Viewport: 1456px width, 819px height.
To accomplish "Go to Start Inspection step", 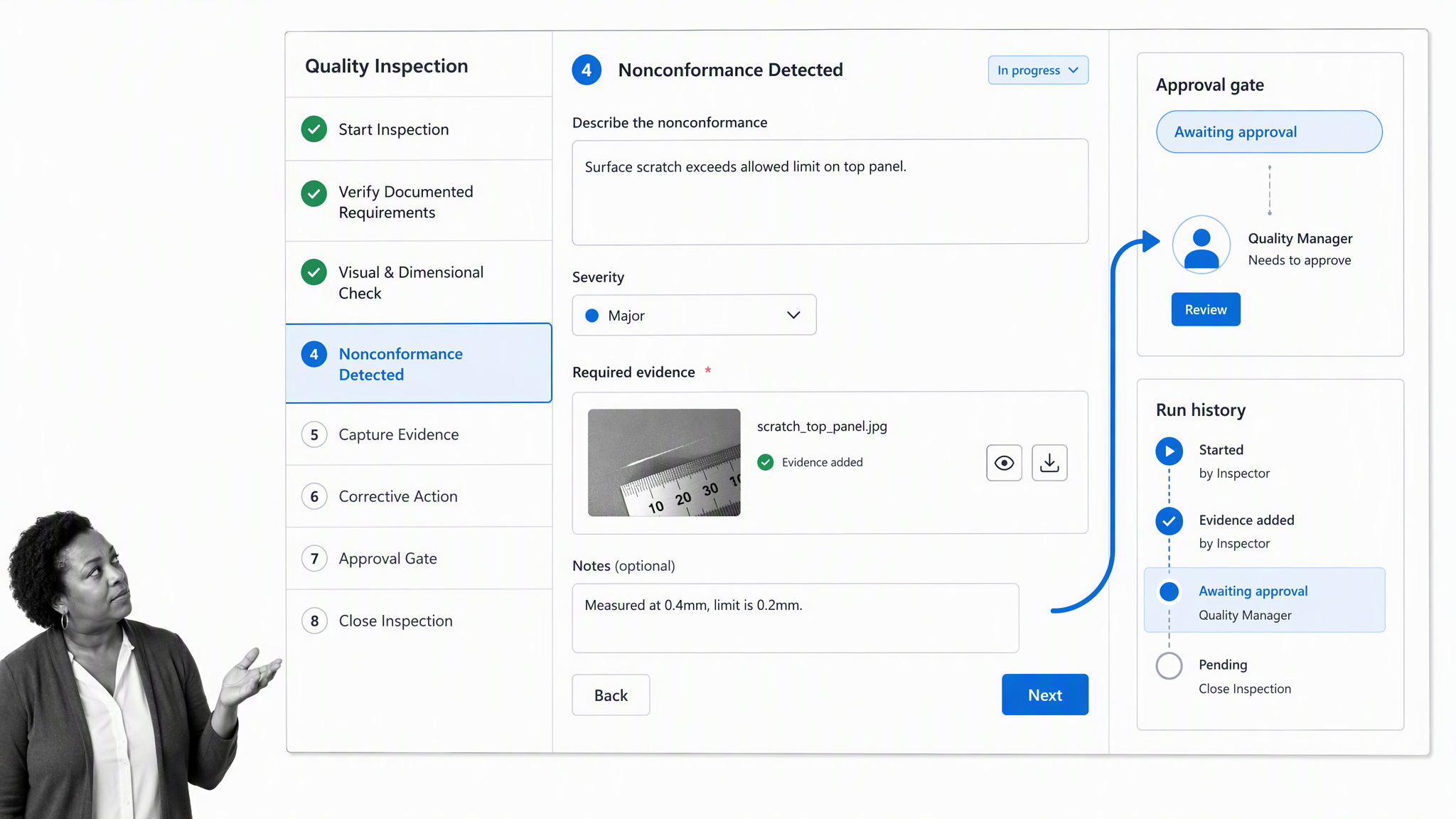I will click(x=419, y=129).
